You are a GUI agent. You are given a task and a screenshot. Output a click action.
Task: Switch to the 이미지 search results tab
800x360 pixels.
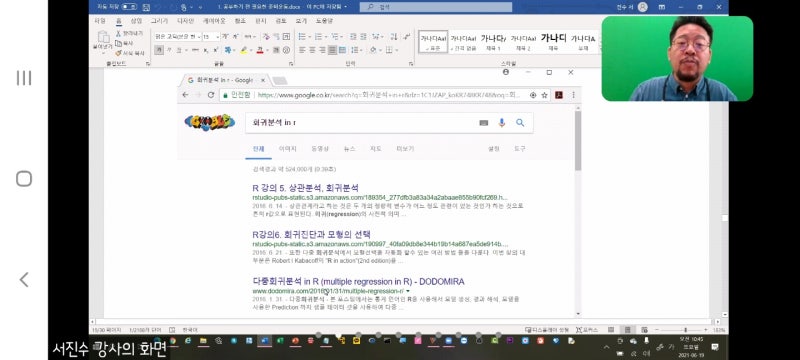click(287, 149)
